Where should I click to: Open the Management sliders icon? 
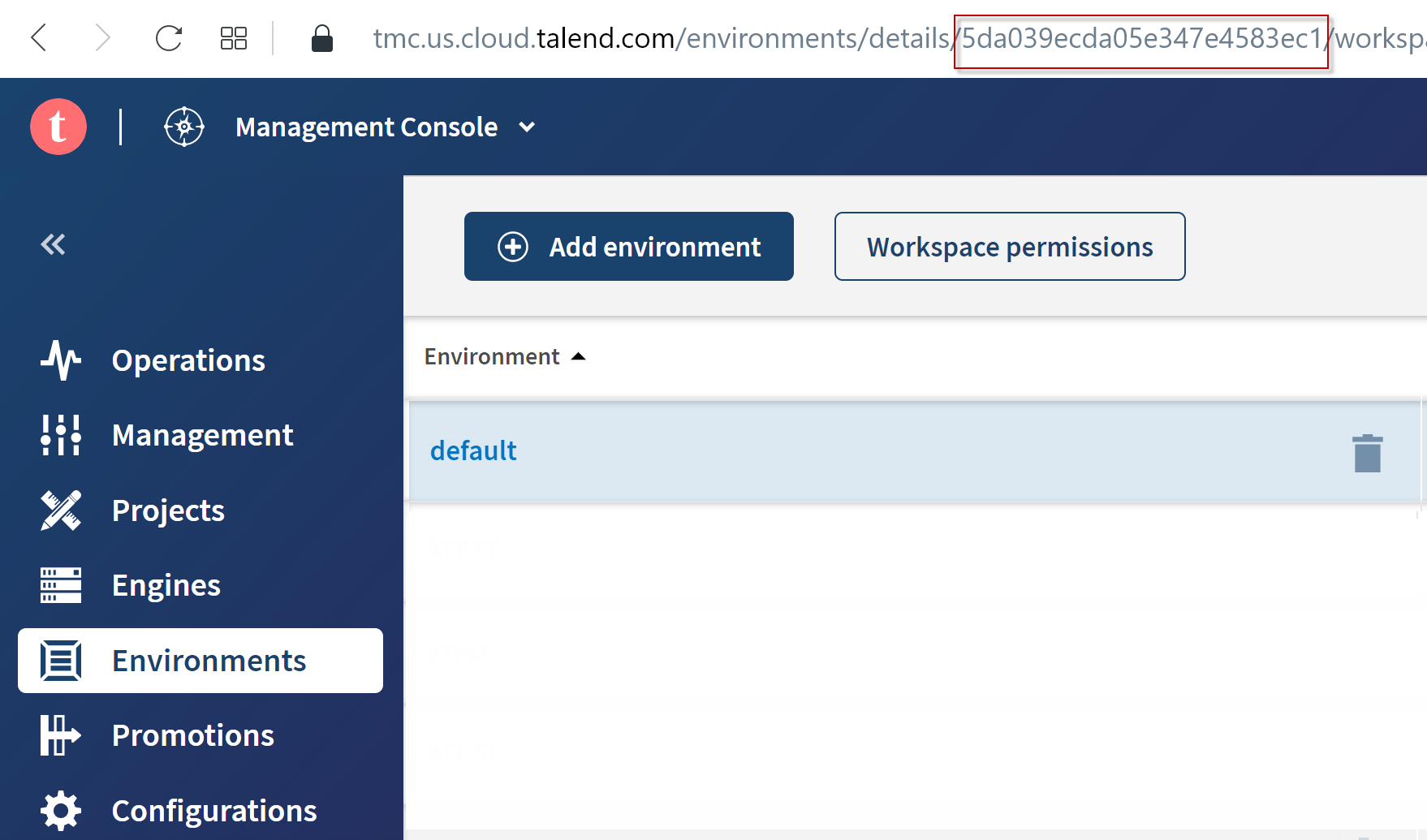tap(60, 435)
